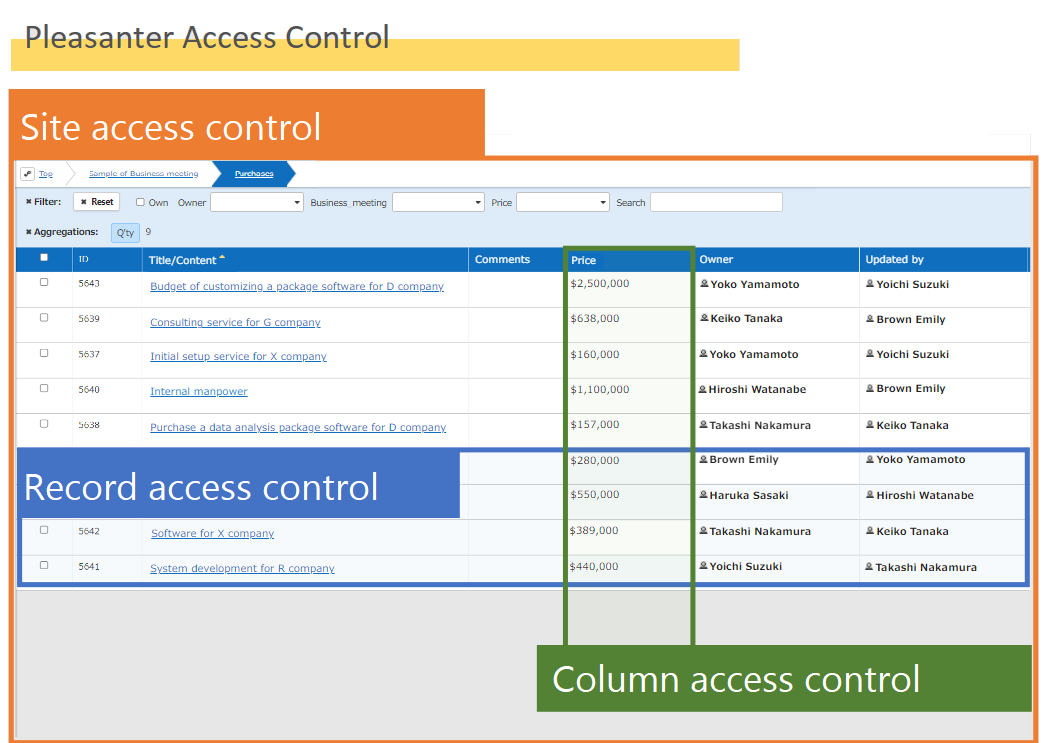1043x743 pixels.
Task: Click the Q'ty aggregation button
Action: (x=125, y=233)
